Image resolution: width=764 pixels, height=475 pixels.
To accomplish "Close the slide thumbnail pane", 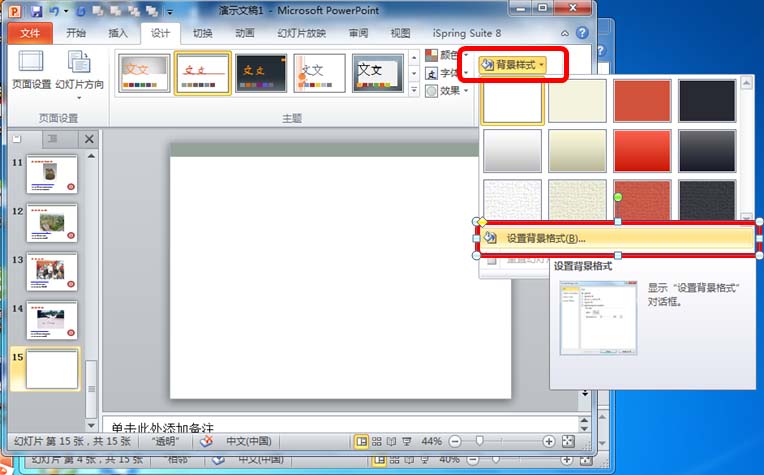I will click(x=89, y=139).
